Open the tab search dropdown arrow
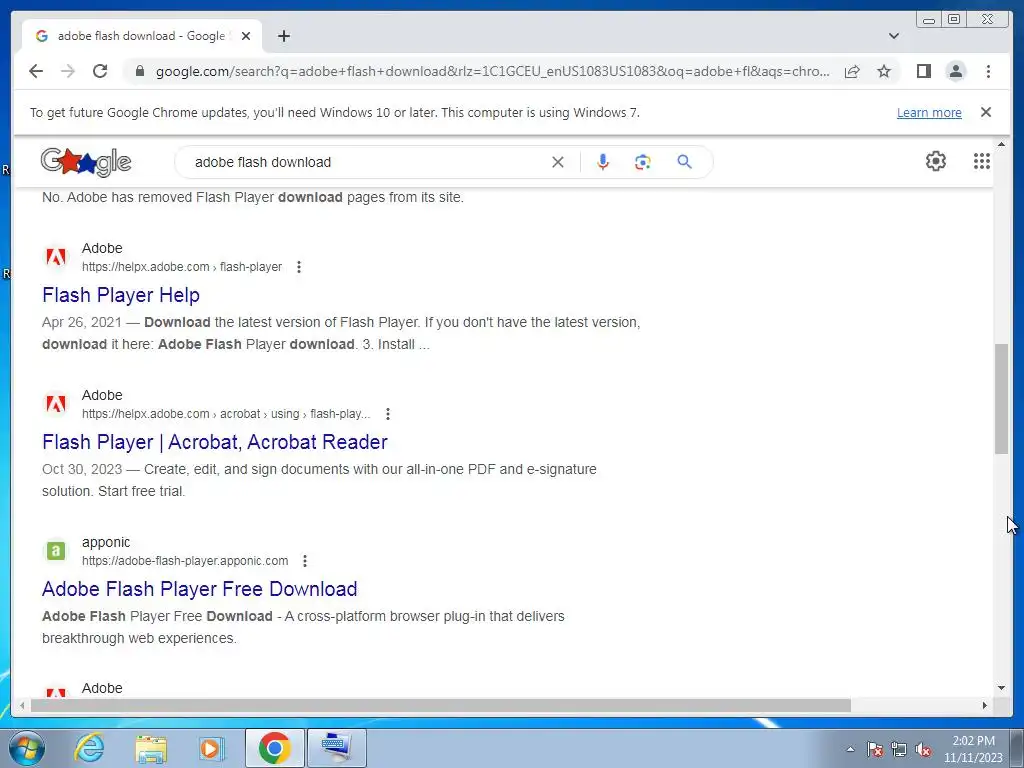Screen dimensions: 1024x768 (893, 36)
